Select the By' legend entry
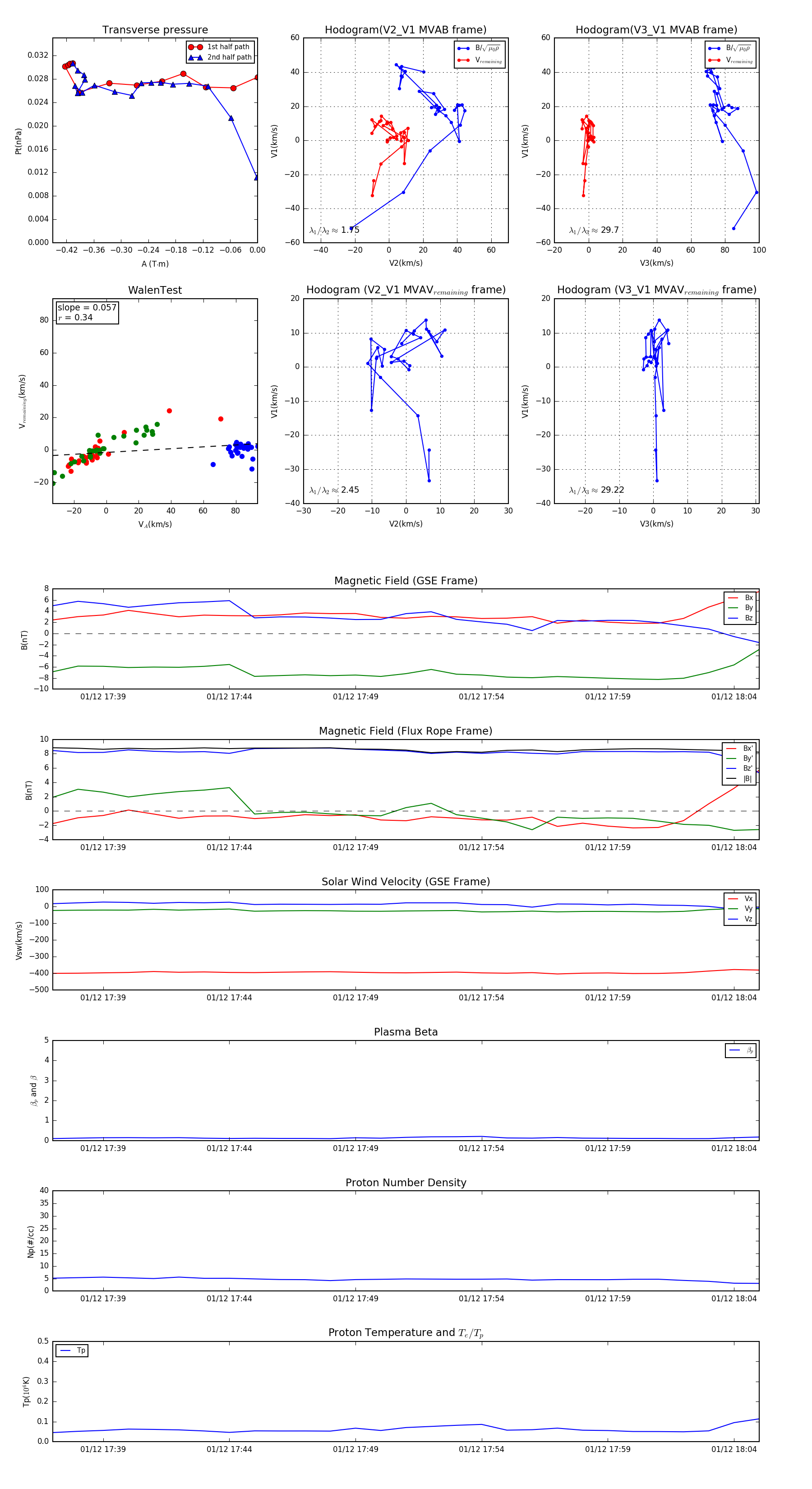Image resolution: width=812 pixels, height=1489 pixels. 739,758
